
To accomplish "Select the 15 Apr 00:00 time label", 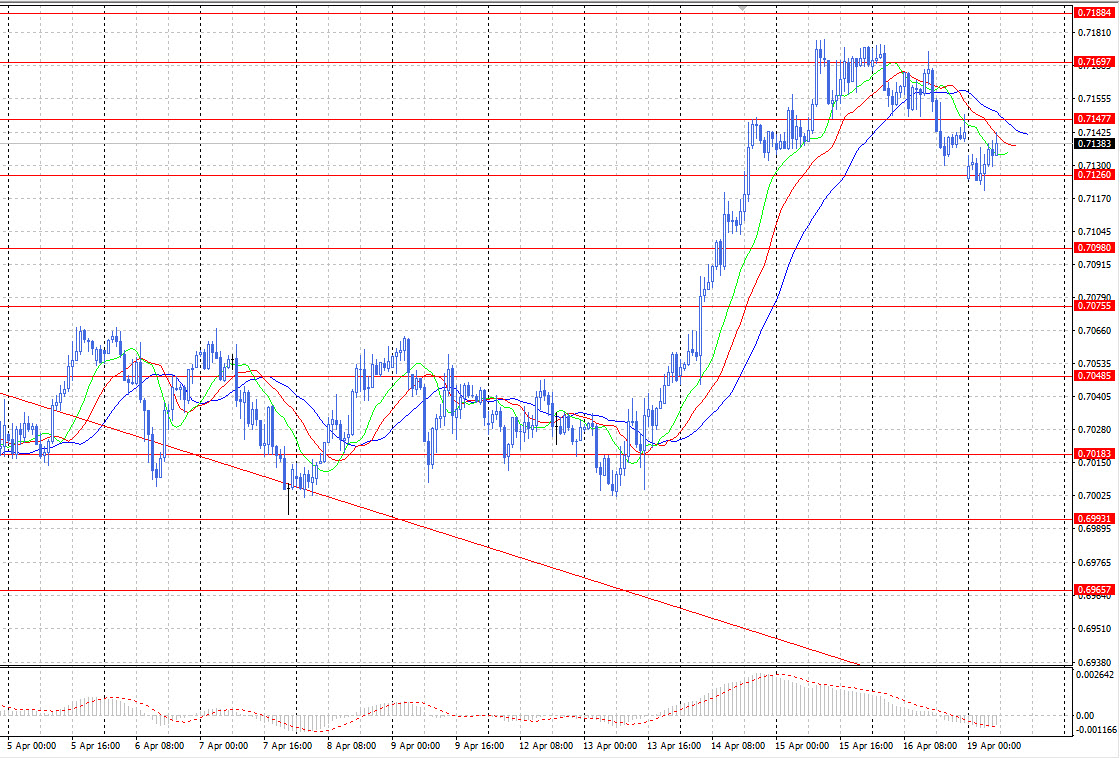I will pyautogui.click(x=802, y=746).
